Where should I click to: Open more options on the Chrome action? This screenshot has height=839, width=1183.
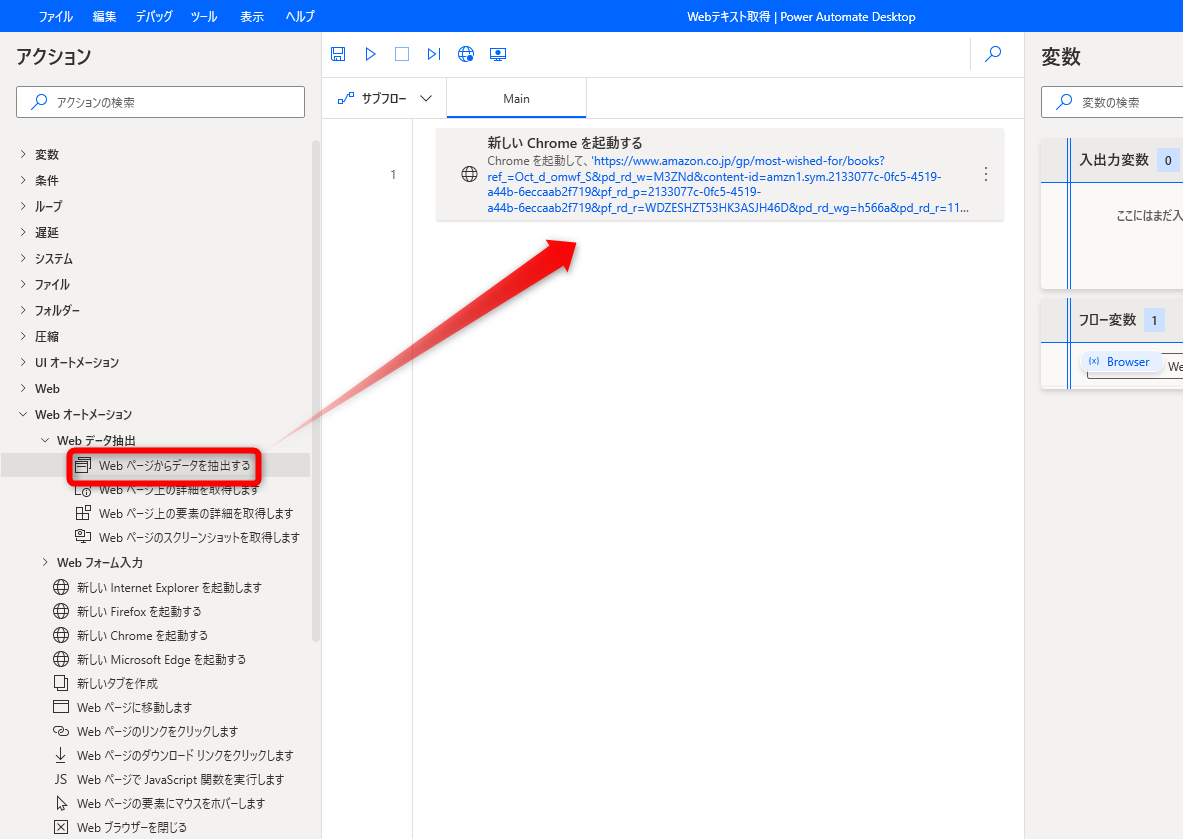[x=985, y=173]
